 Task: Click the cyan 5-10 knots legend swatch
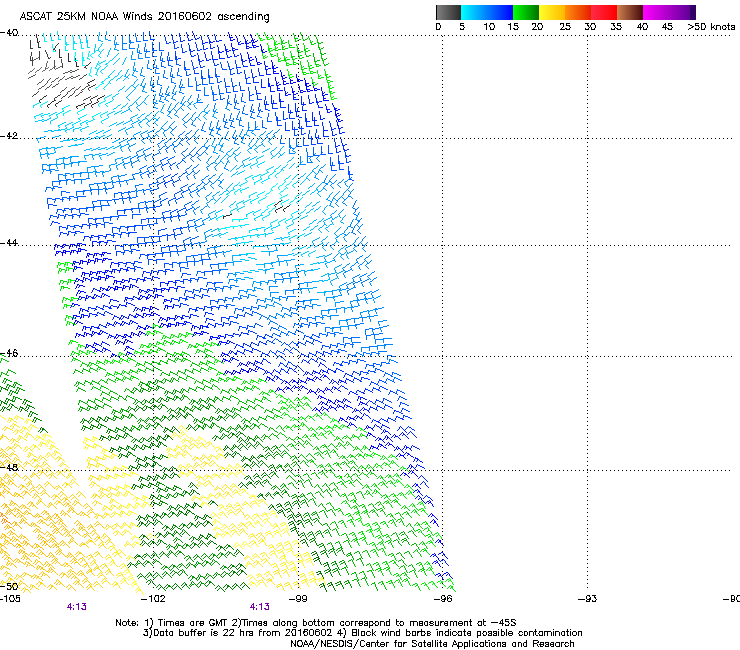point(473,12)
